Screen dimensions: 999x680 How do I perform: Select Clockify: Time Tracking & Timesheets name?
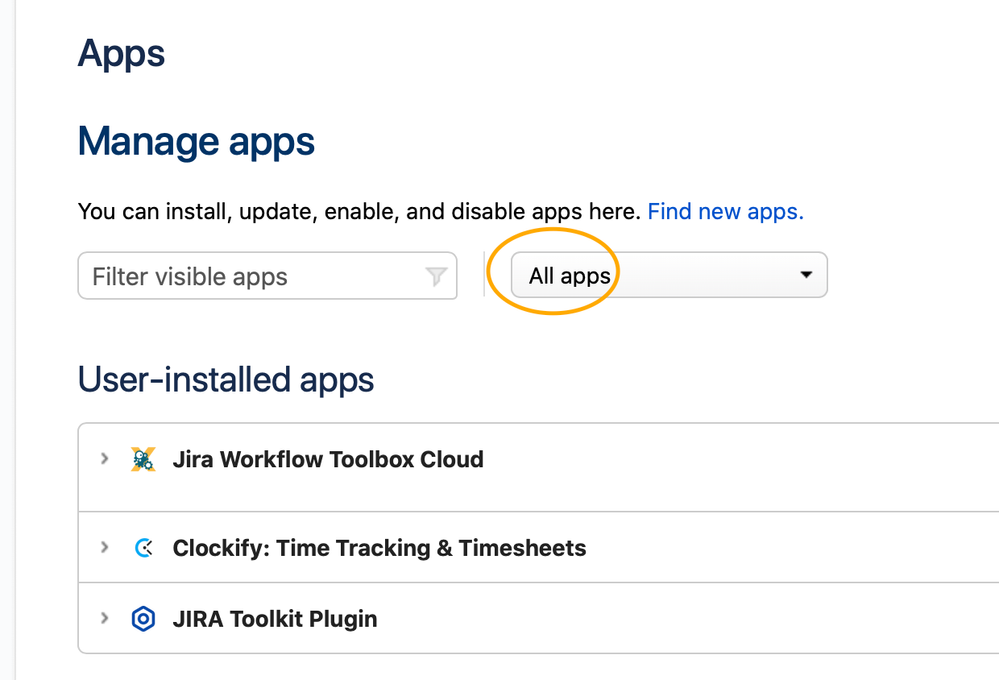point(379,548)
